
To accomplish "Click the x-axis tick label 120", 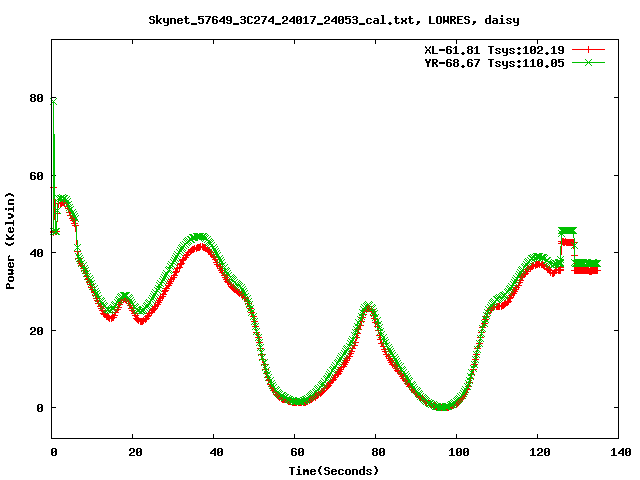I will coord(540,452).
